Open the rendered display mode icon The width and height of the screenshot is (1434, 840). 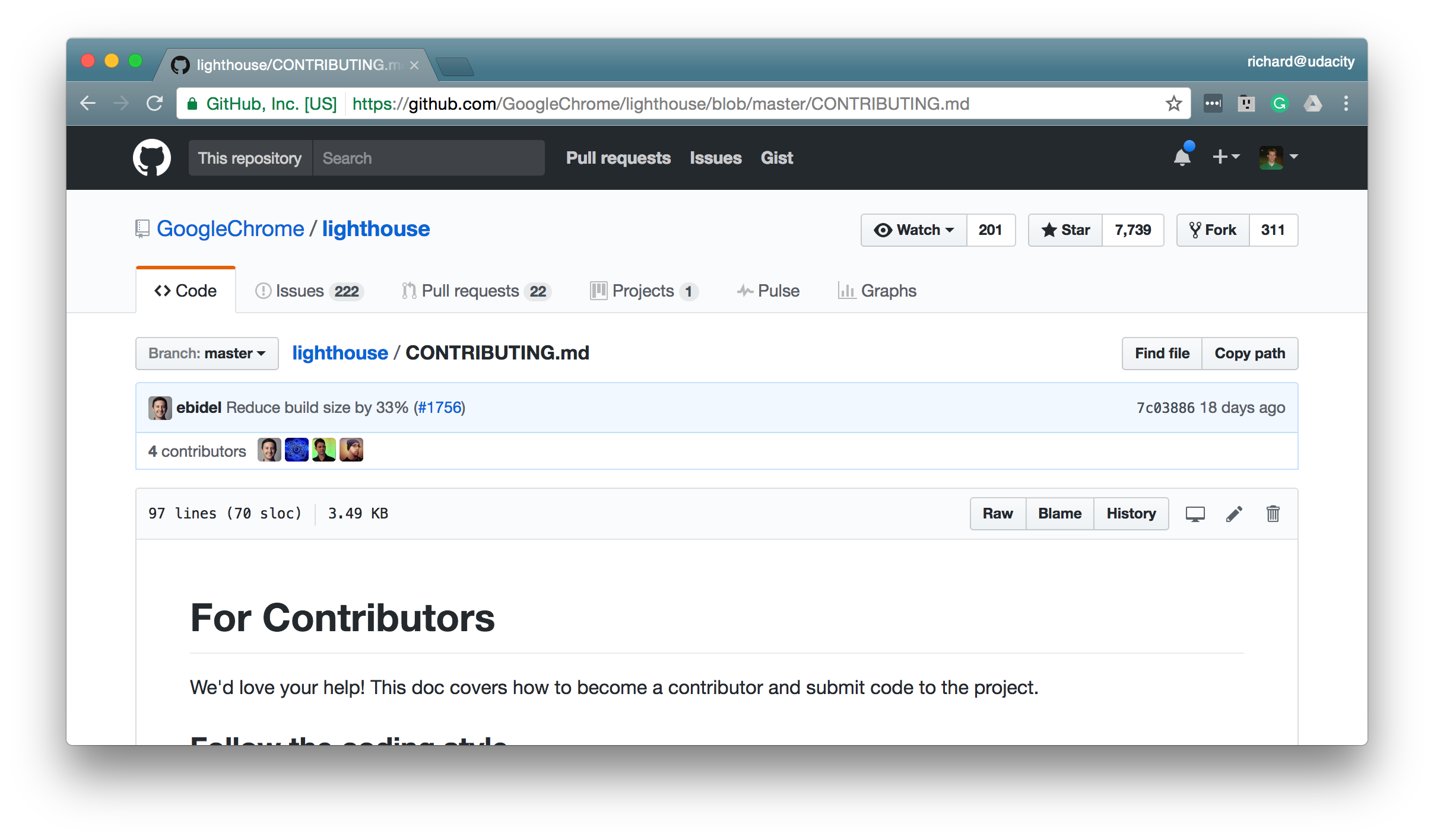tap(1195, 514)
